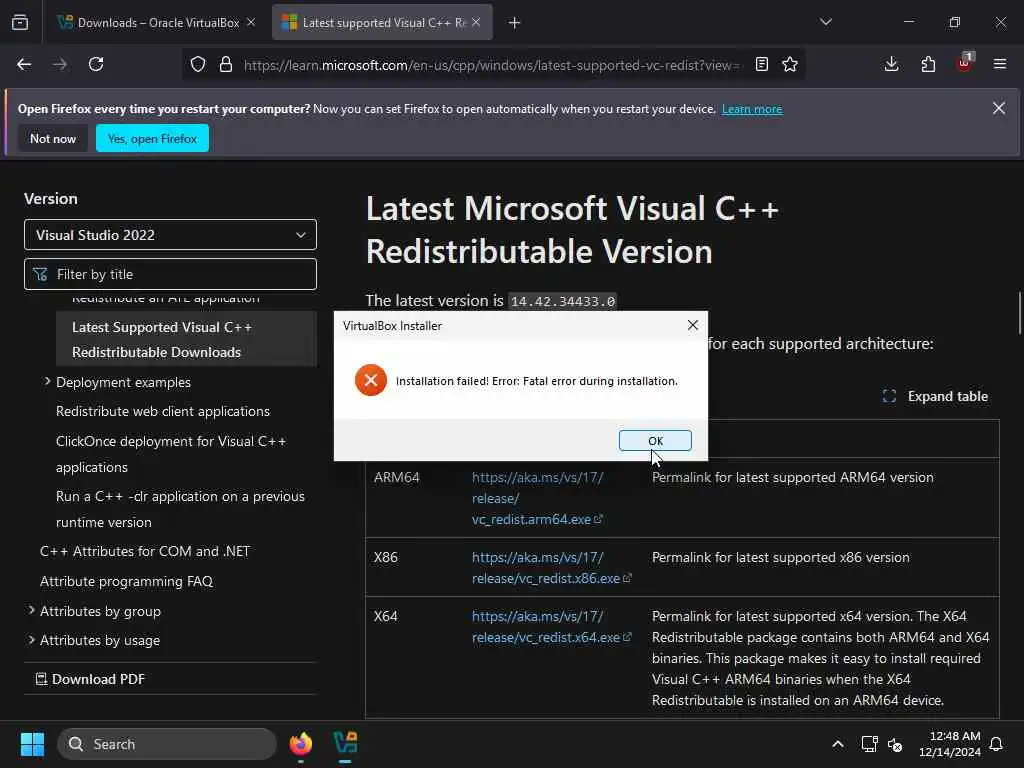Click the ARM64 architecture cell
Image resolution: width=1024 pixels, height=768 pixels.
(396, 477)
